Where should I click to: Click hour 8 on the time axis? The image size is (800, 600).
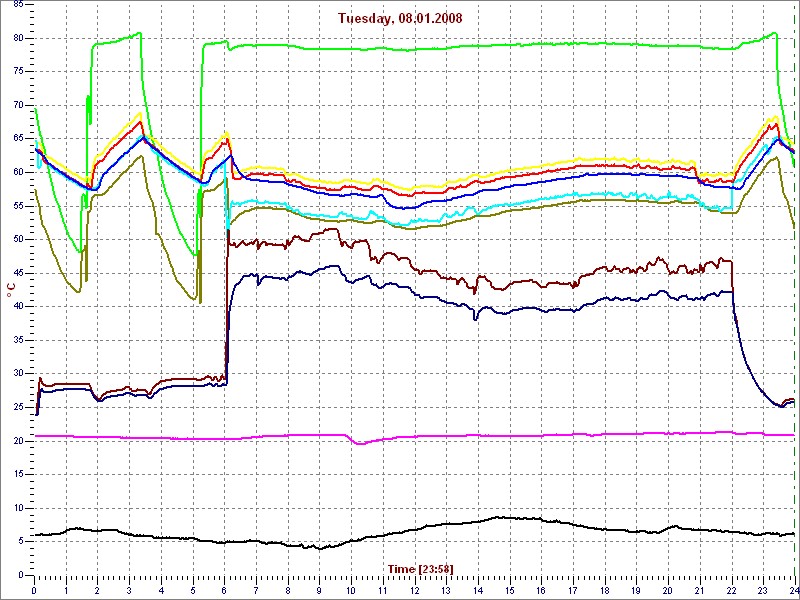point(288,592)
